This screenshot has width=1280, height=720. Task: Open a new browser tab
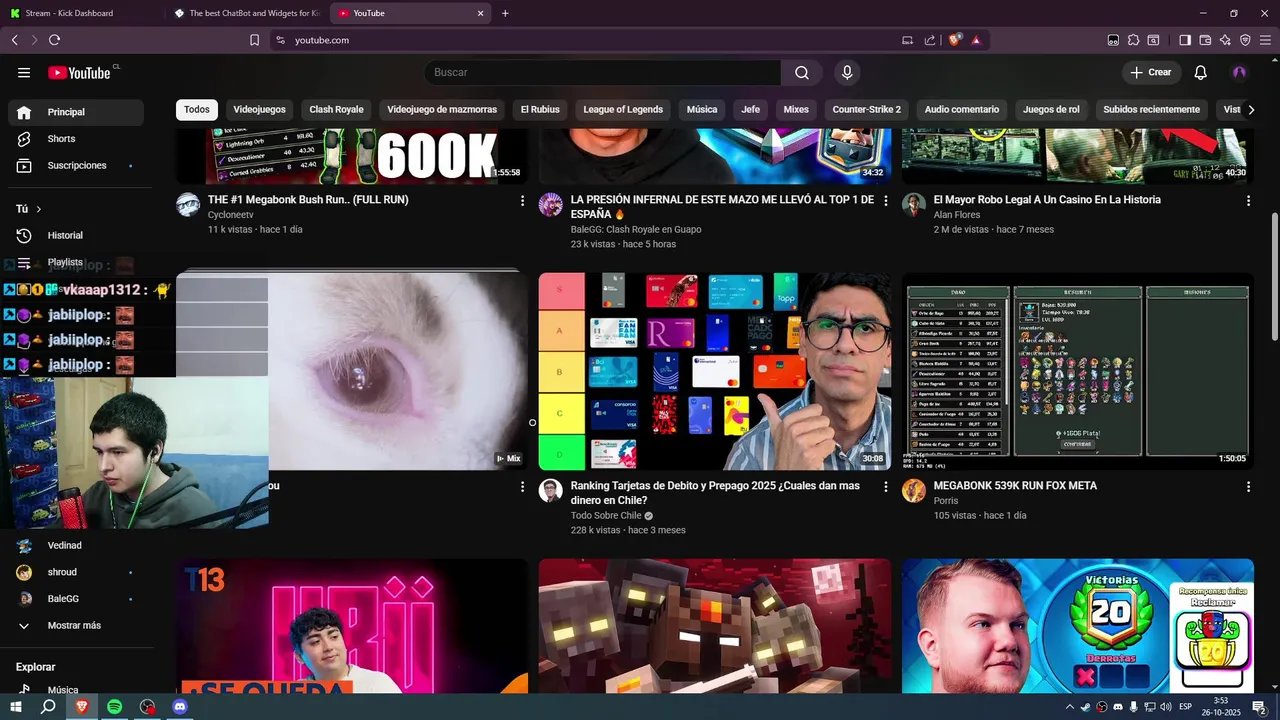505,13
